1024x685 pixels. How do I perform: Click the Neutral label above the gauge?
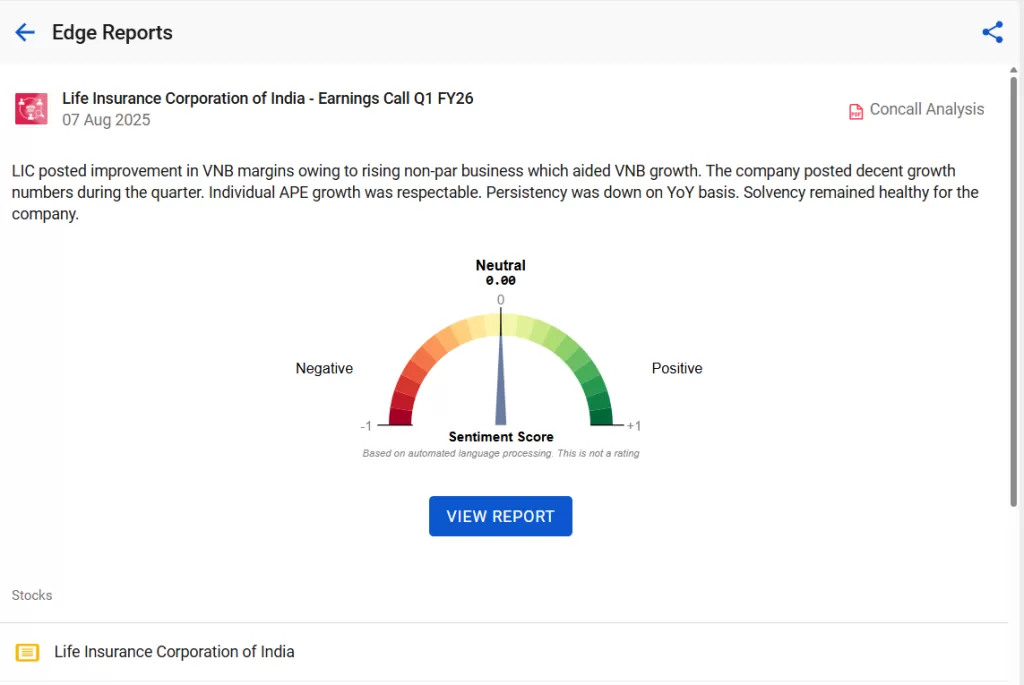pyautogui.click(x=500, y=266)
